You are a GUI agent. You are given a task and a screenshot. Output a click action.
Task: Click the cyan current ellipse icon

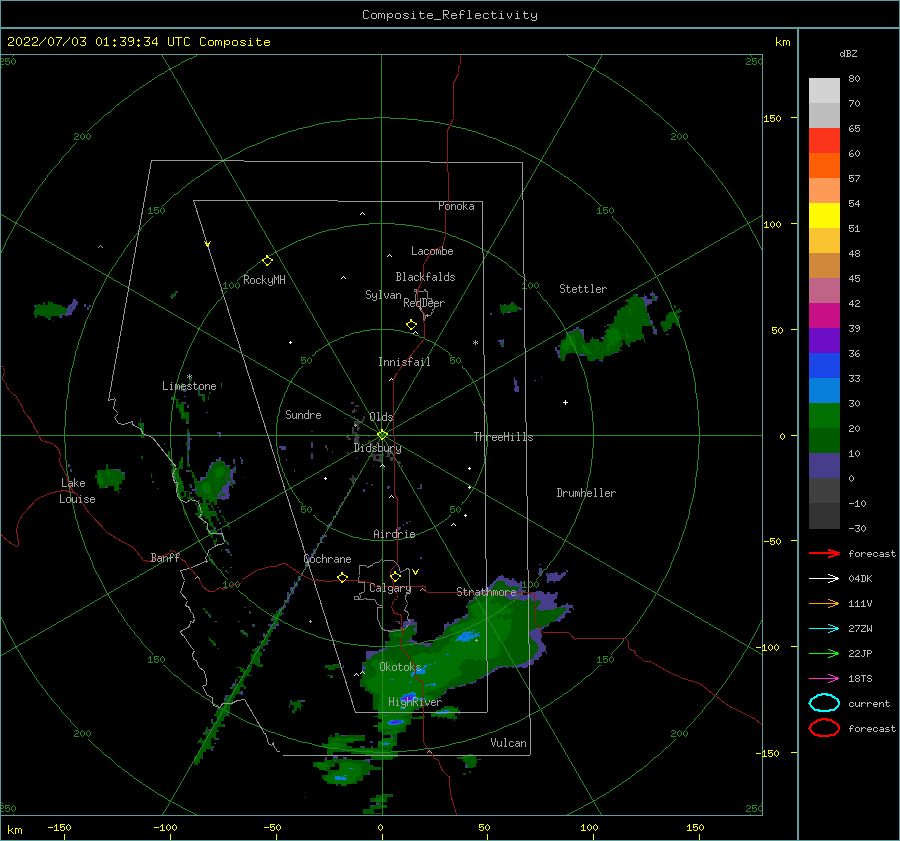pos(824,703)
